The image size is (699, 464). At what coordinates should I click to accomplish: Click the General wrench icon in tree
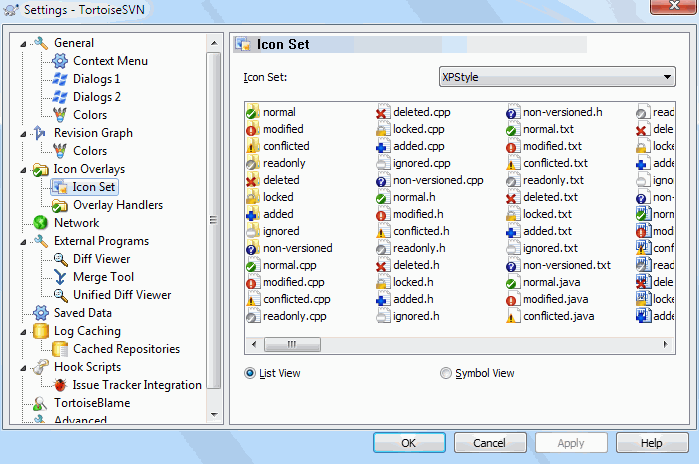[41, 43]
